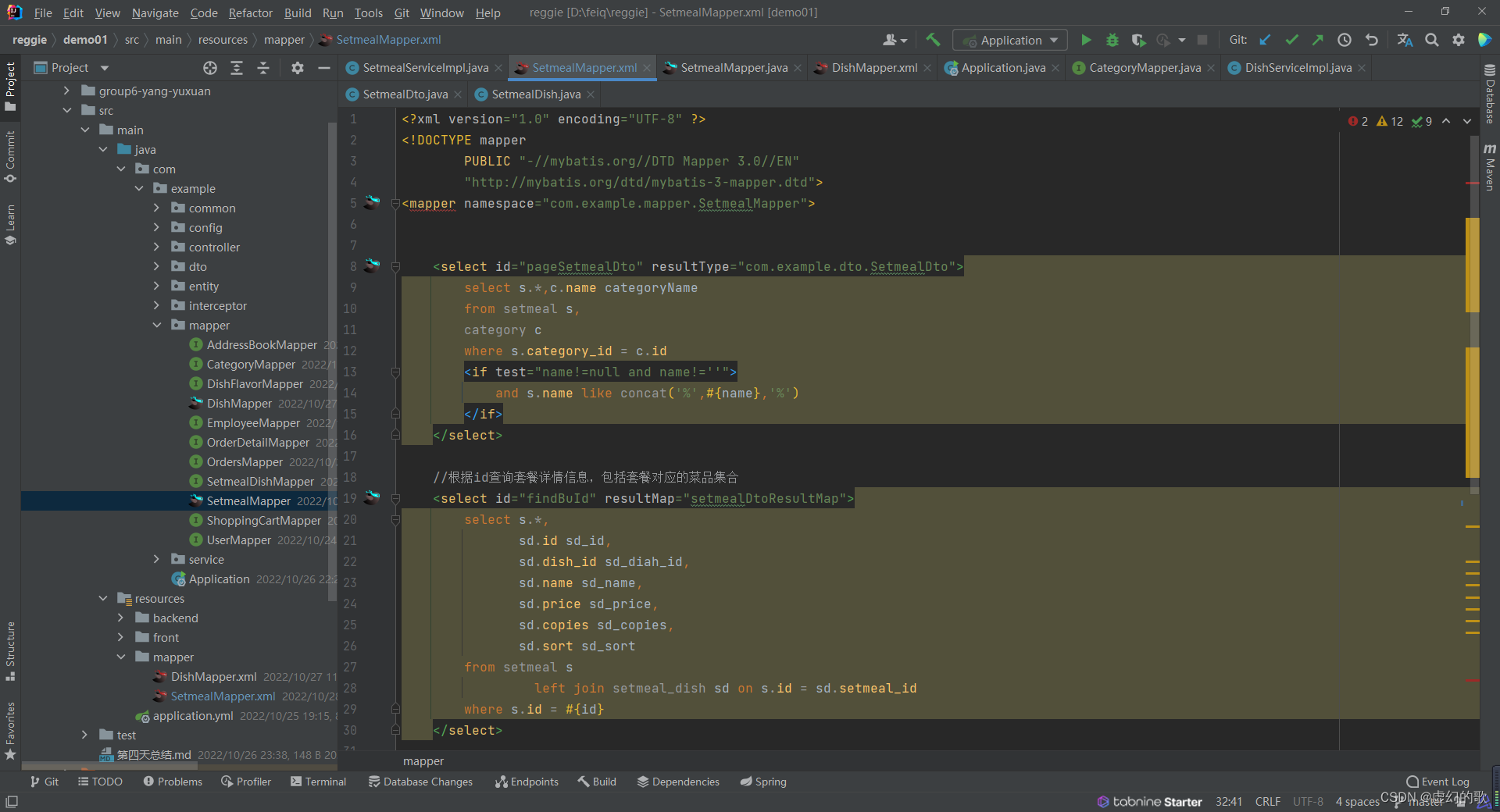The image size is (1500, 812).
Task: Collapse the src folder
Action: (66, 111)
